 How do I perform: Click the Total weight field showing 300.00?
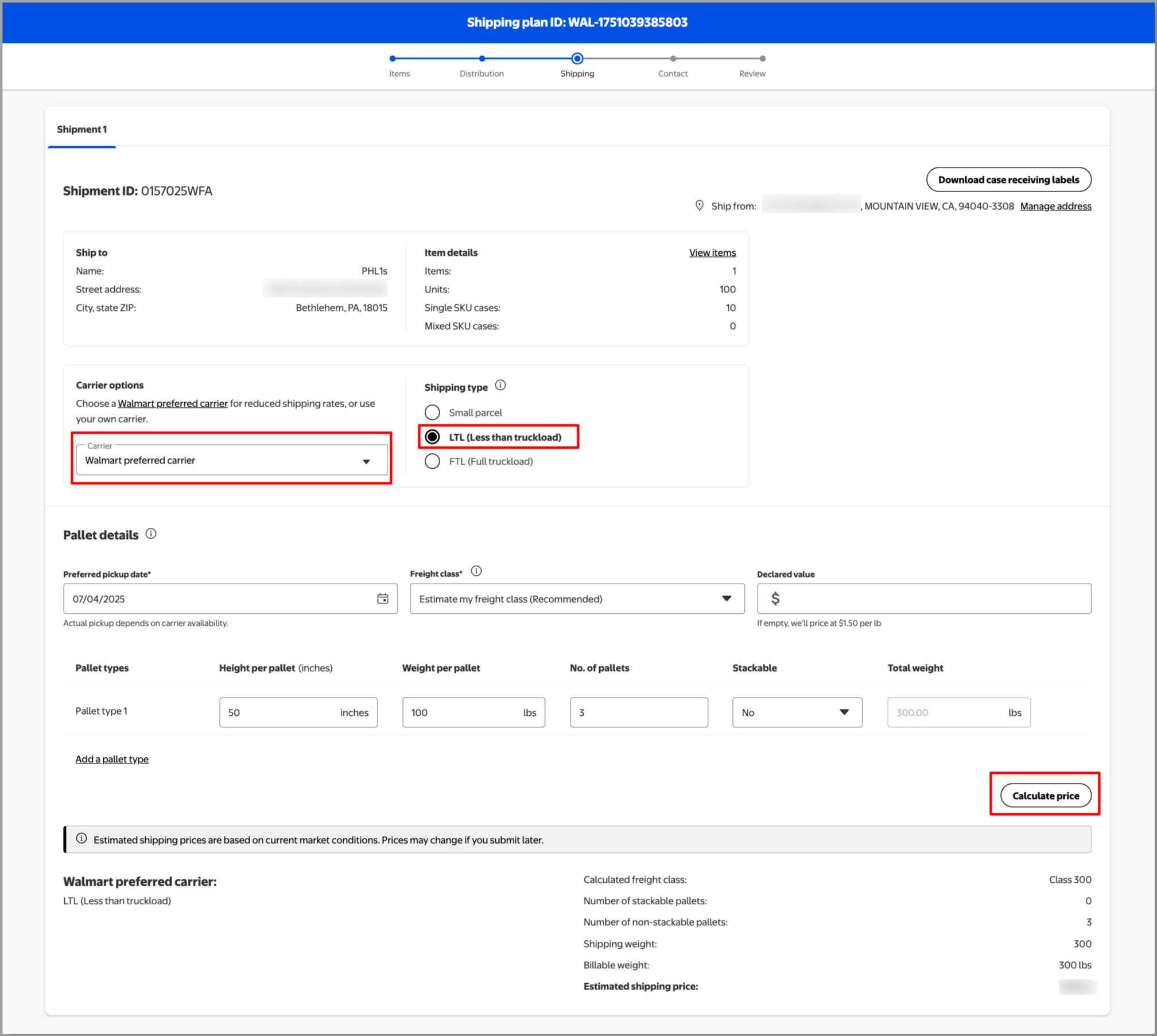point(958,712)
